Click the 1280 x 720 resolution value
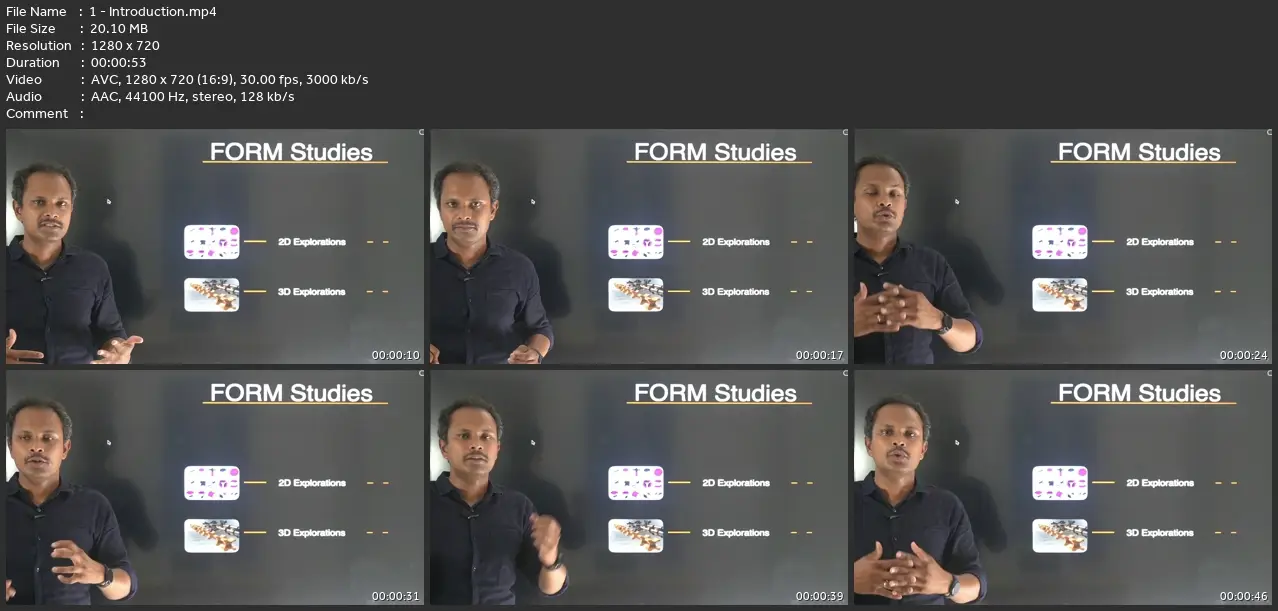Viewport: 1278px width, 611px height. tap(125, 45)
